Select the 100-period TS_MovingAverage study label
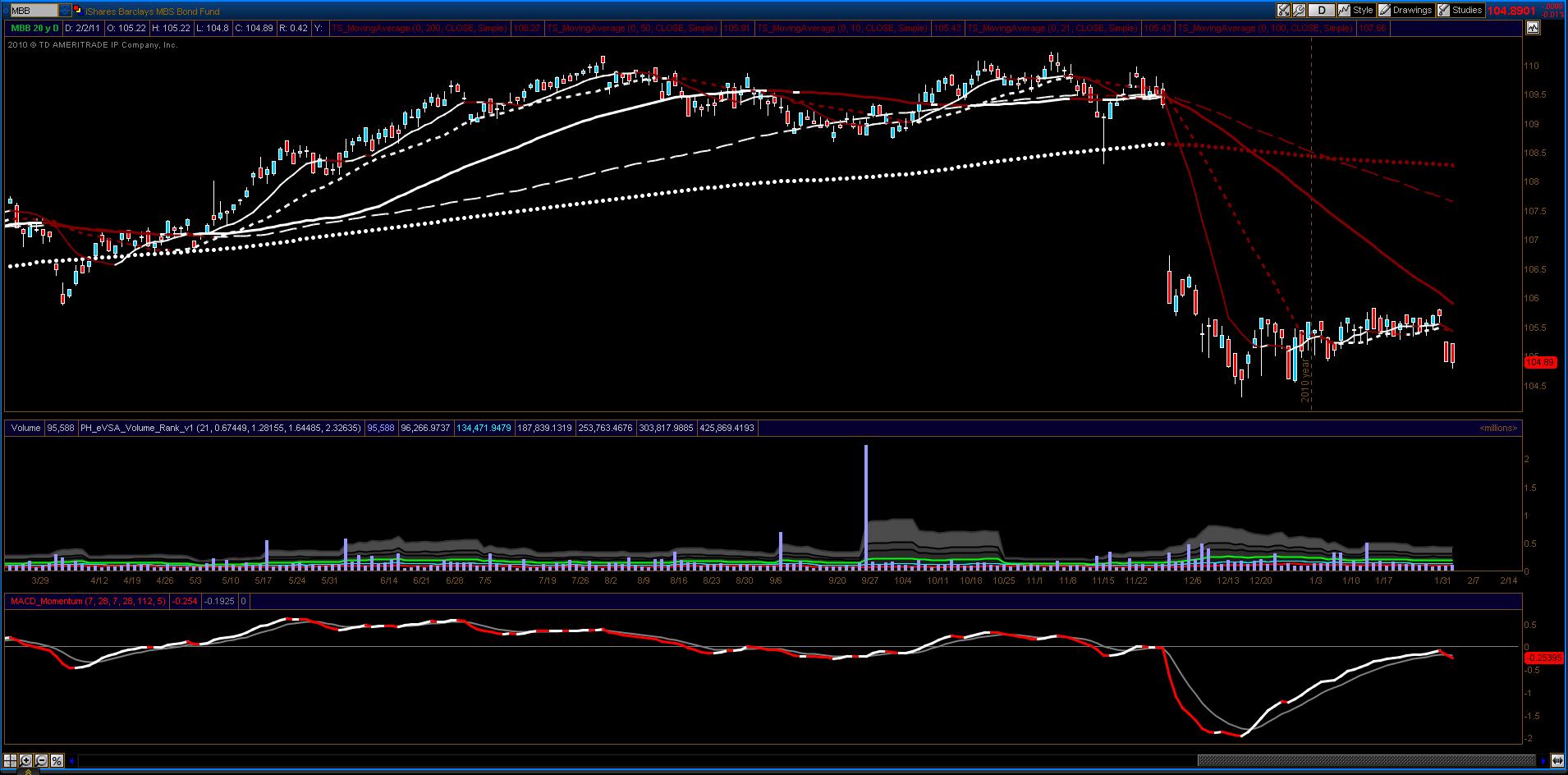The height and width of the screenshot is (775, 1568). tap(1265, 28)
